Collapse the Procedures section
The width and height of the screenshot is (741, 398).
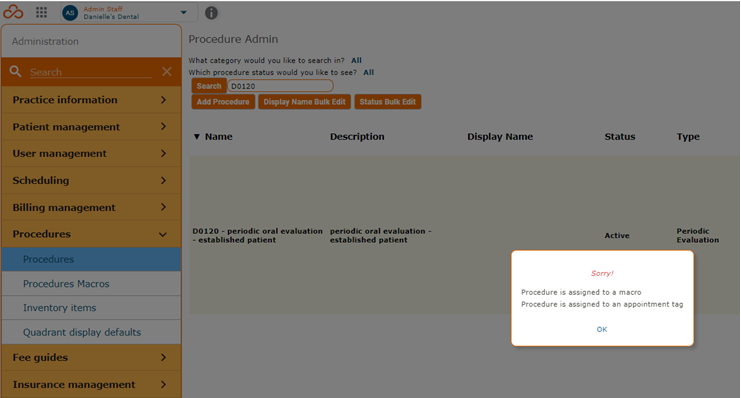[91, 234]
